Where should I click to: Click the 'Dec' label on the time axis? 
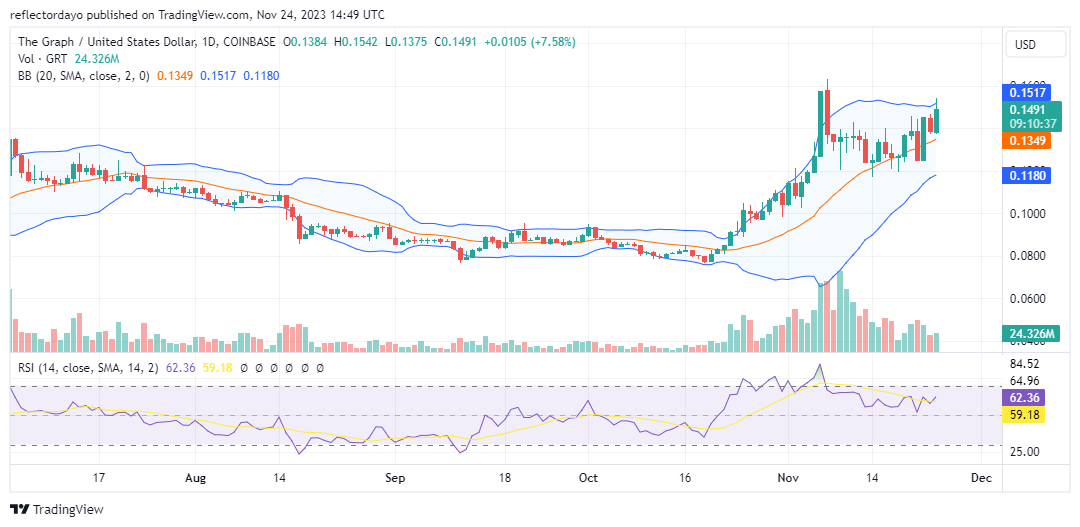[x=979, y=477]
